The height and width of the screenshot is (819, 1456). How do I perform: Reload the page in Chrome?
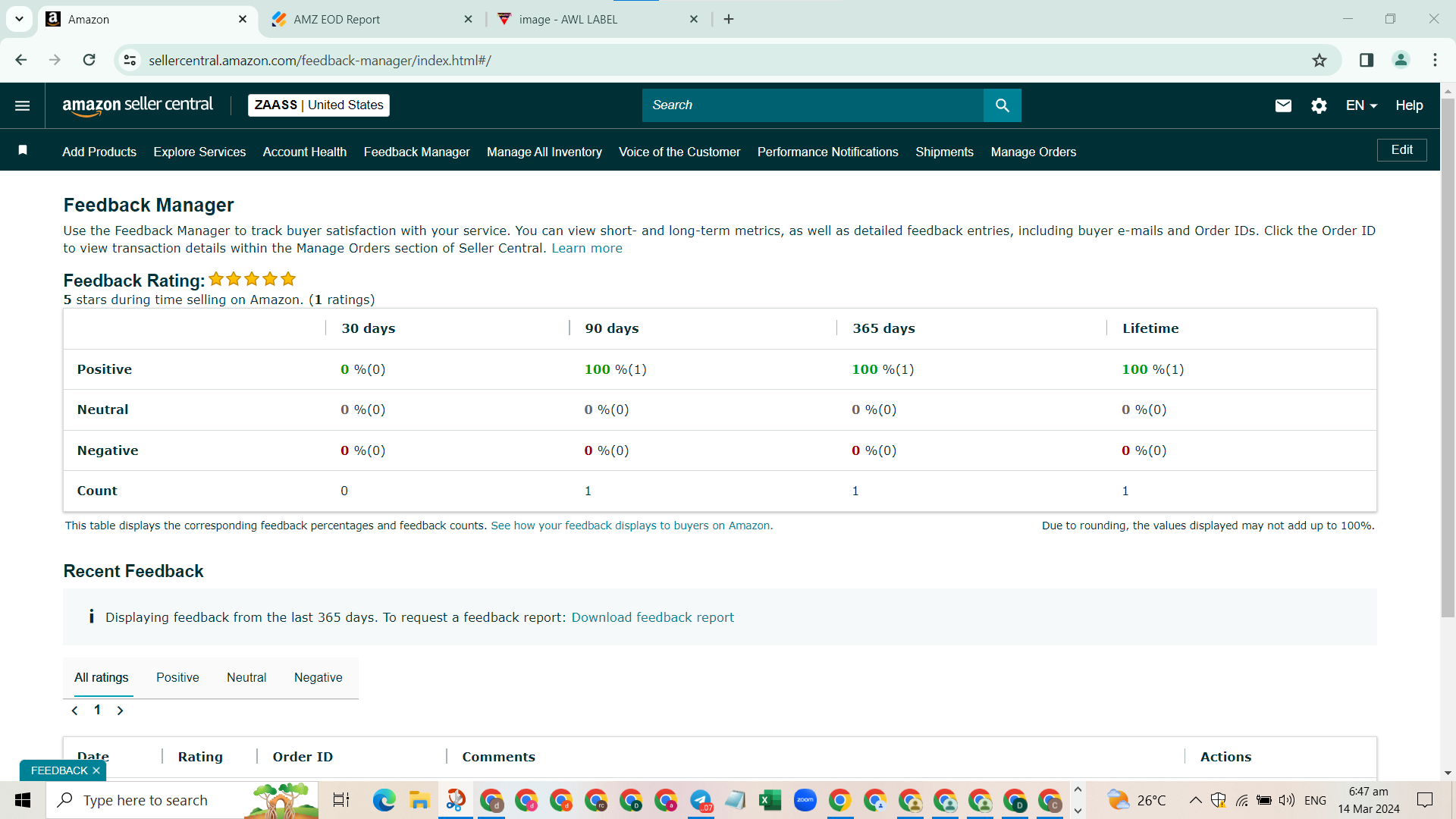click(x=89, y=60)
